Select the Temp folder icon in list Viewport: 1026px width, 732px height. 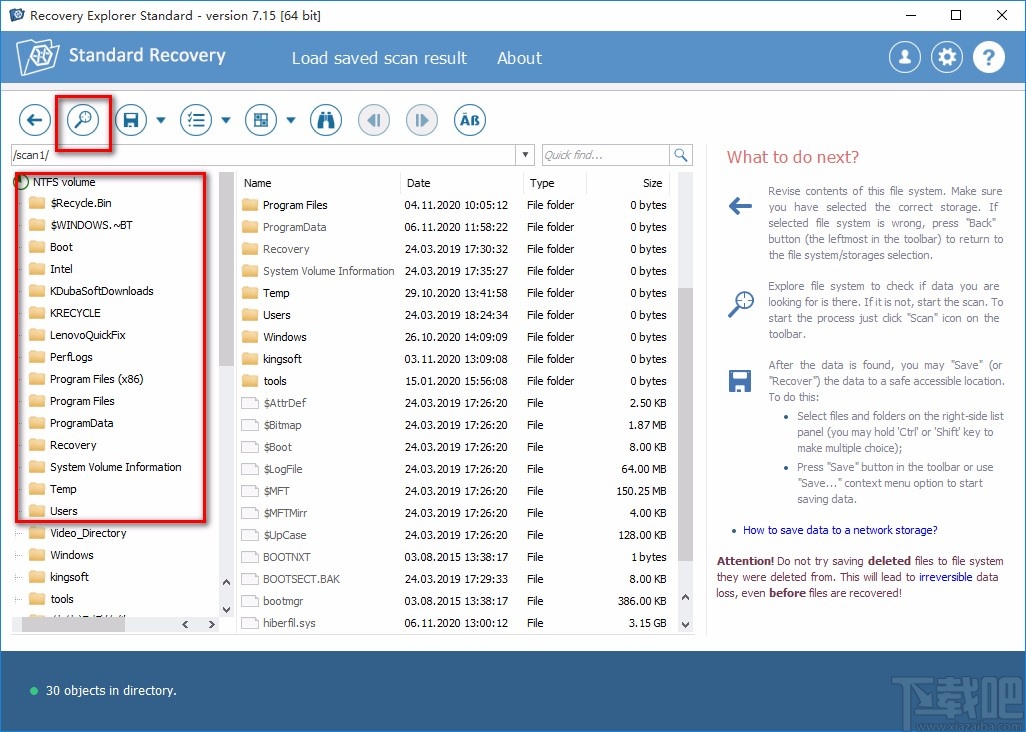tap(249, 293)
